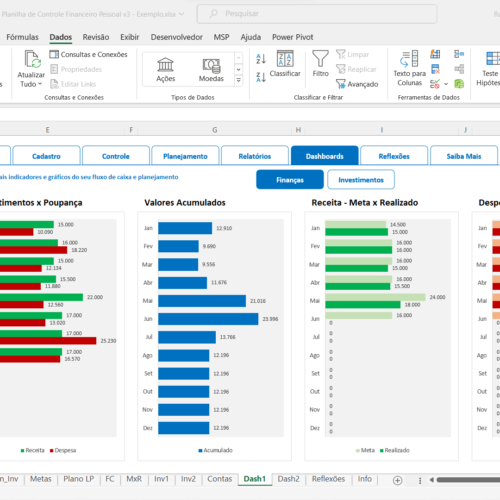
Task: Click the Relationships icon in Ferramentas de Dados
Action: click(459, 69)
